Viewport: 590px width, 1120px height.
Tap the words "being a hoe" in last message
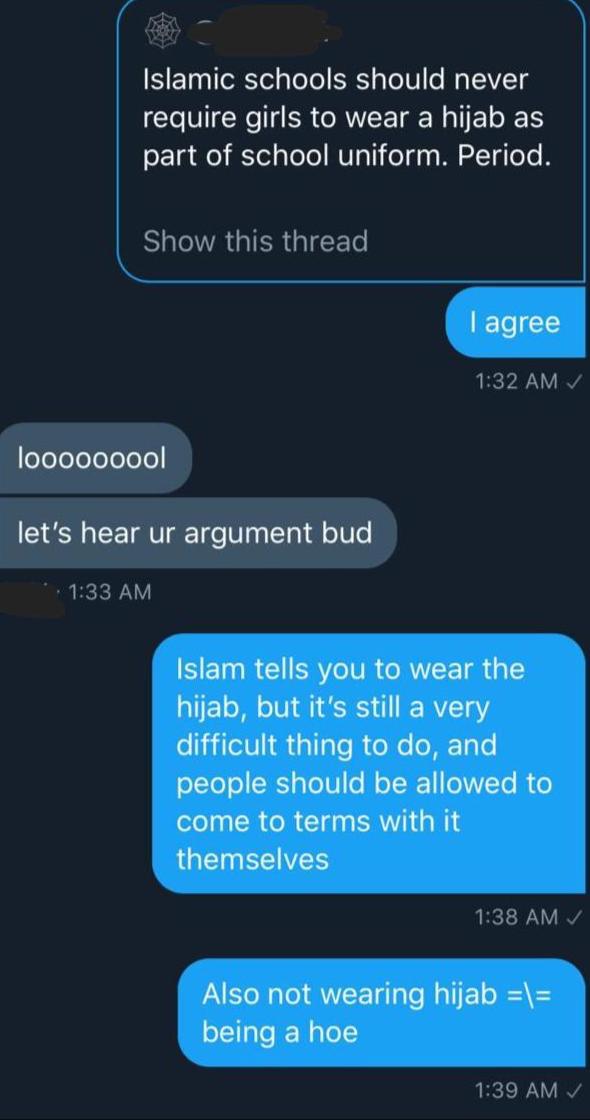(280, 1032)
